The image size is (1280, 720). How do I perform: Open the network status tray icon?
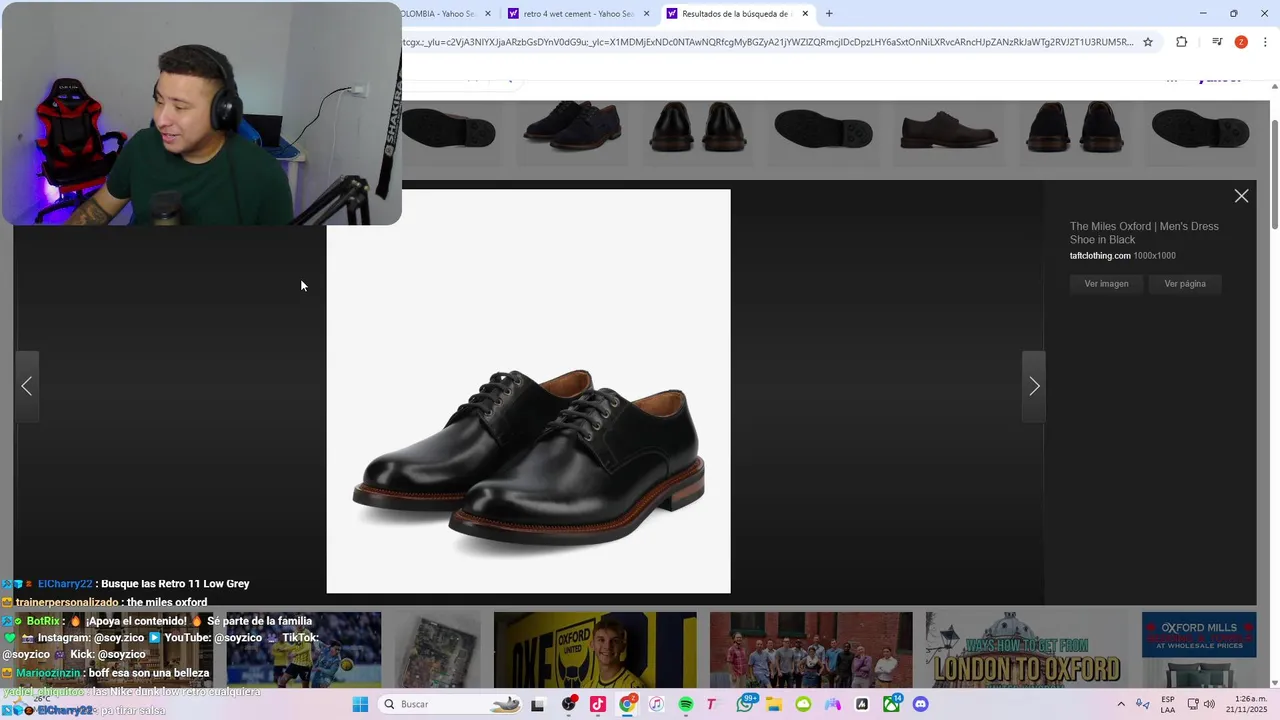pyautogui.click(x=1192, y=704)
